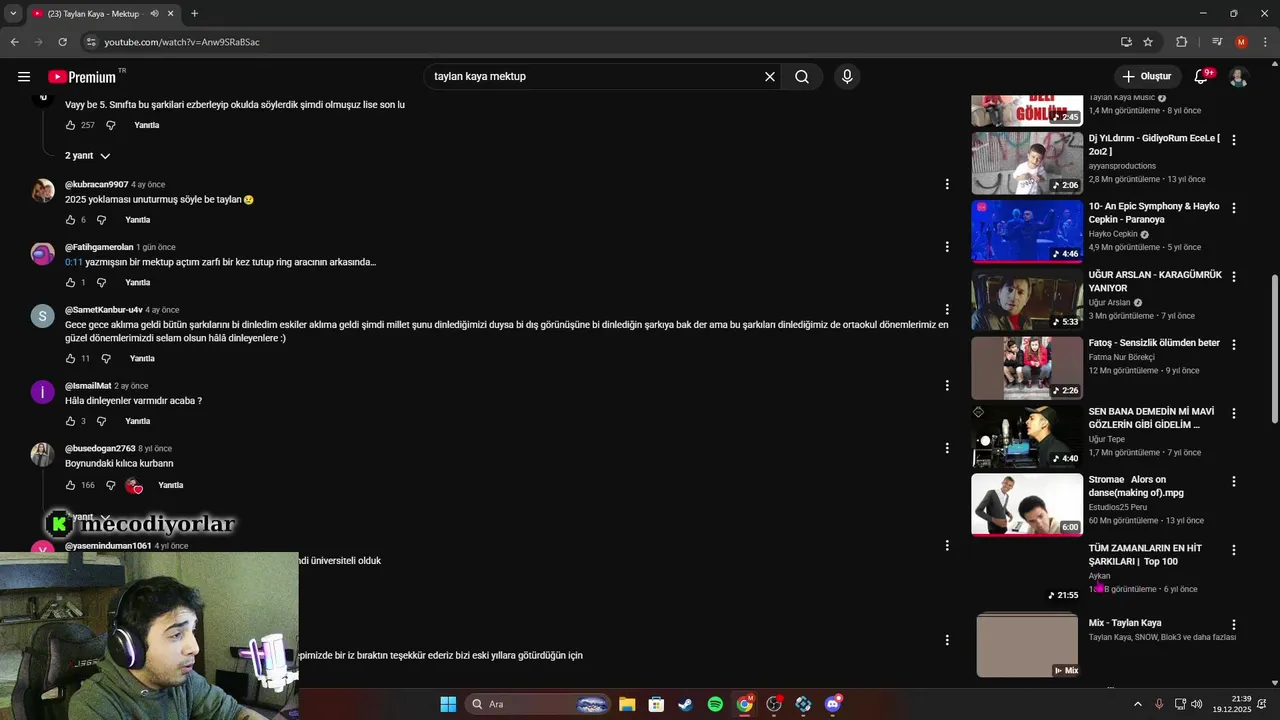Open the YouTube hamburger guide menu

[24, 77]
